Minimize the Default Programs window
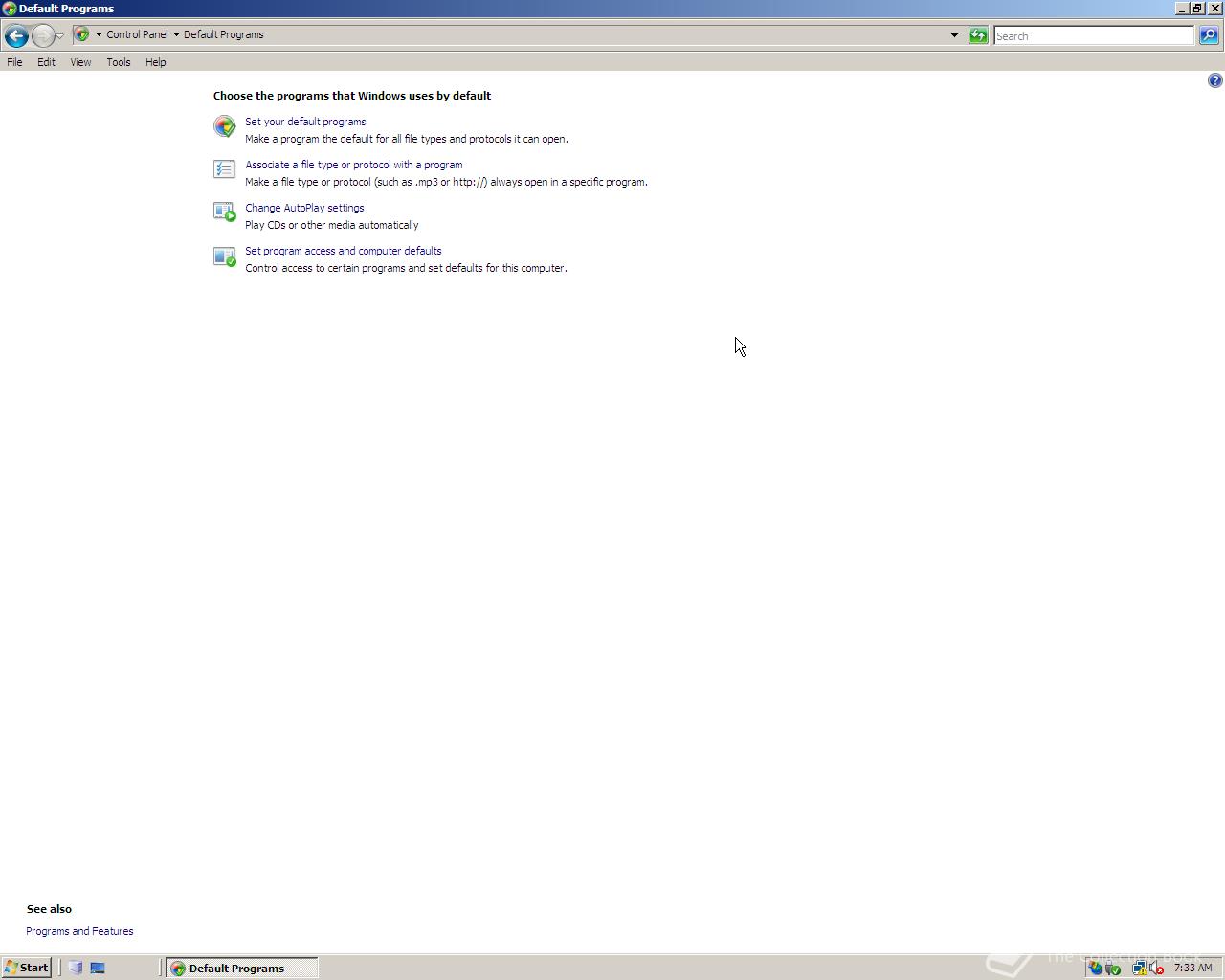This screenshot has width=1225, height=980. [1182, 9]
